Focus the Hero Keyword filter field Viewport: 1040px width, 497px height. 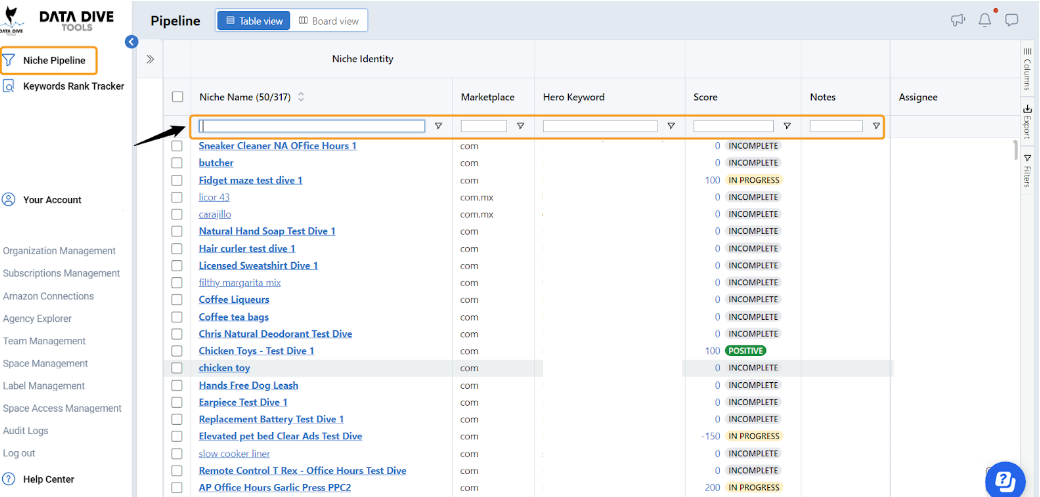click(x=600, y=125)
